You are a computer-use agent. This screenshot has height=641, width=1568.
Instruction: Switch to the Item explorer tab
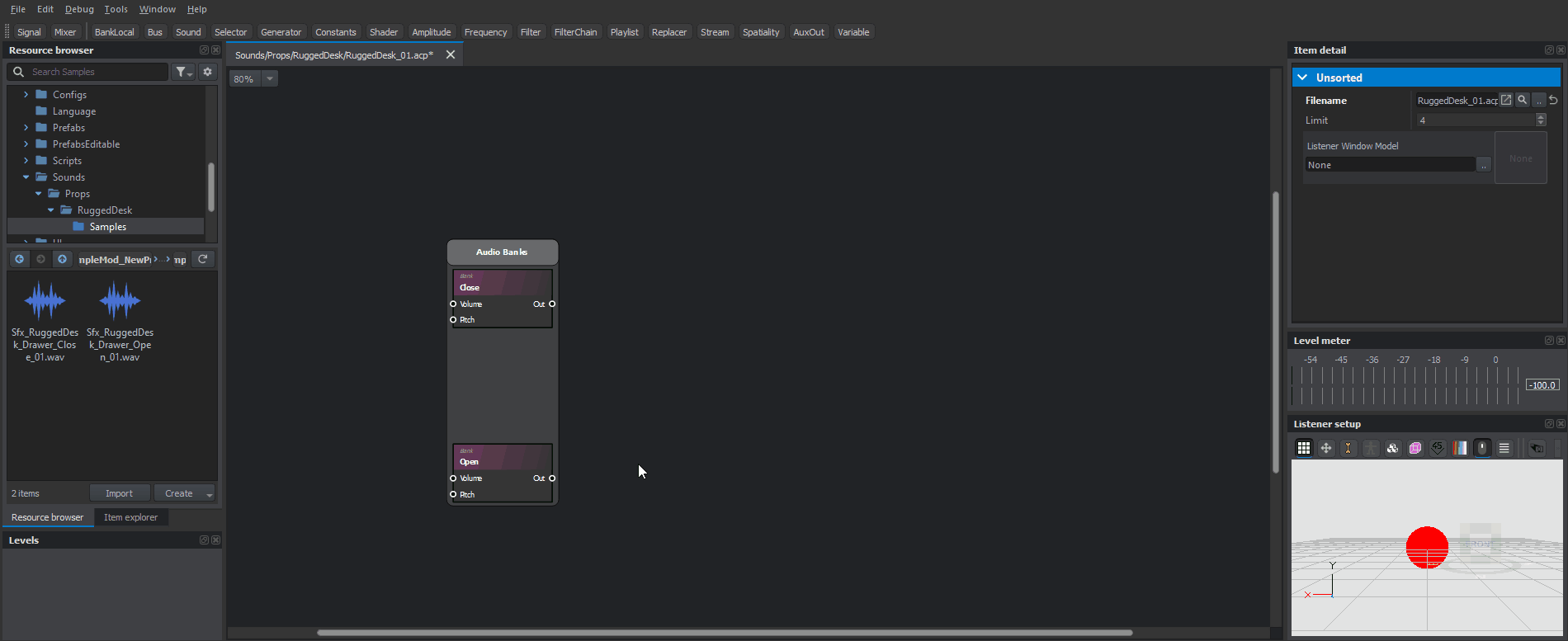point(130,517)
